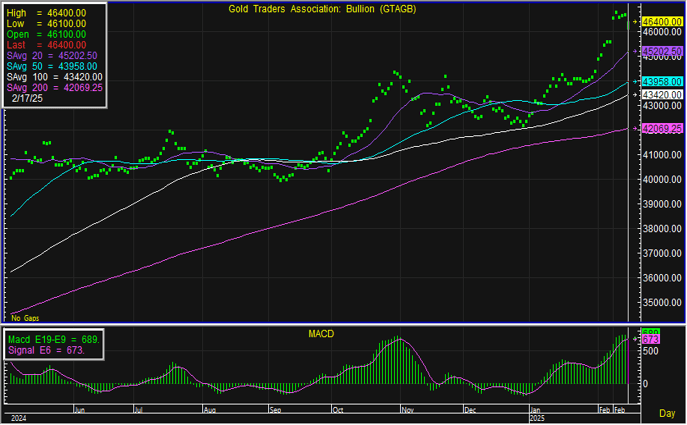Click the Macd E19-E9 legend line
The height and width of the screenshot is (425, 687).
coord(54,340)
